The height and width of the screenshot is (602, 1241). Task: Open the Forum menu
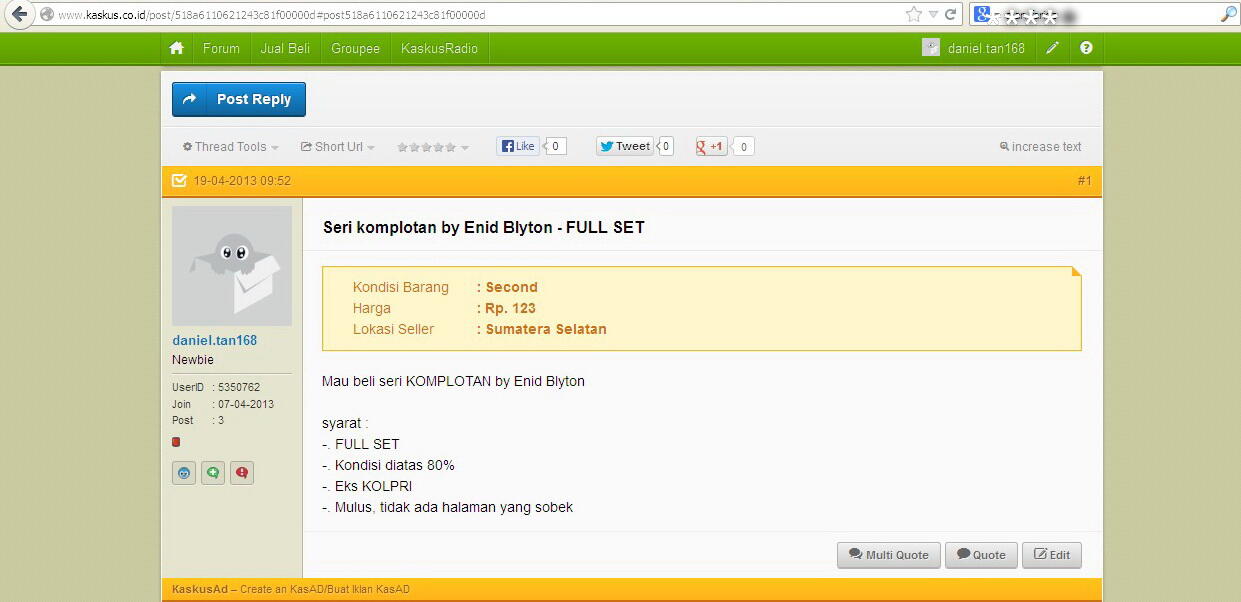pyautogui.click(x=221, y=48)
